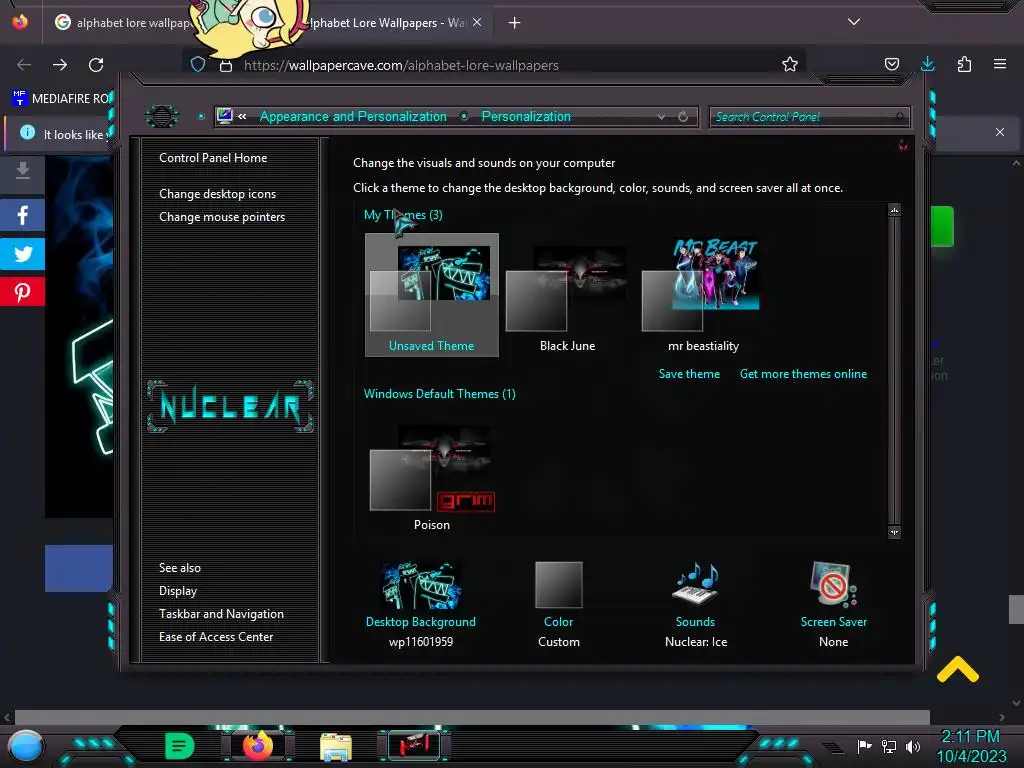Image resolution: width=1024 pixels, height=768 pixels.
Task: Click the tracking protection shield icon
Action: pos(198,64)
